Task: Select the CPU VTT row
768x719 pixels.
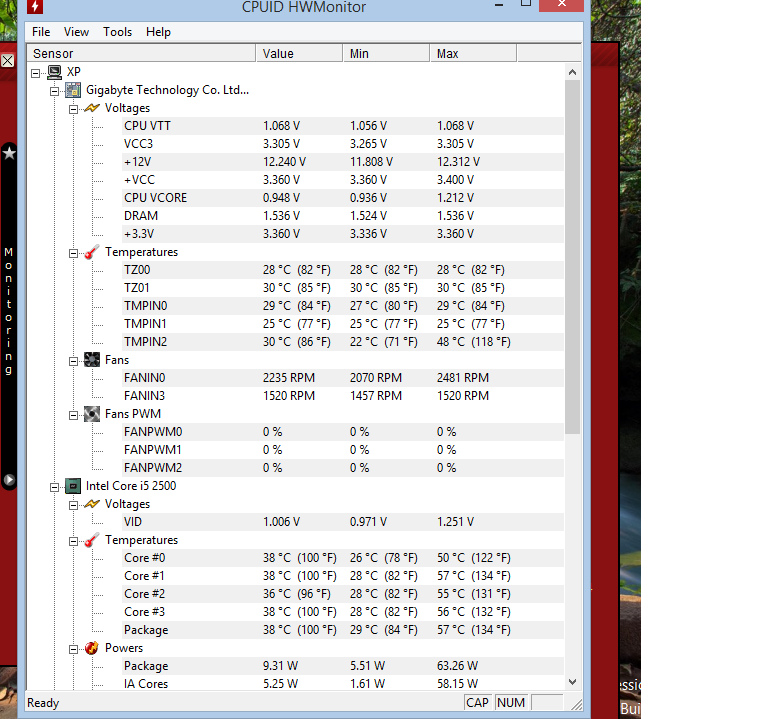Action: (343, 126)
